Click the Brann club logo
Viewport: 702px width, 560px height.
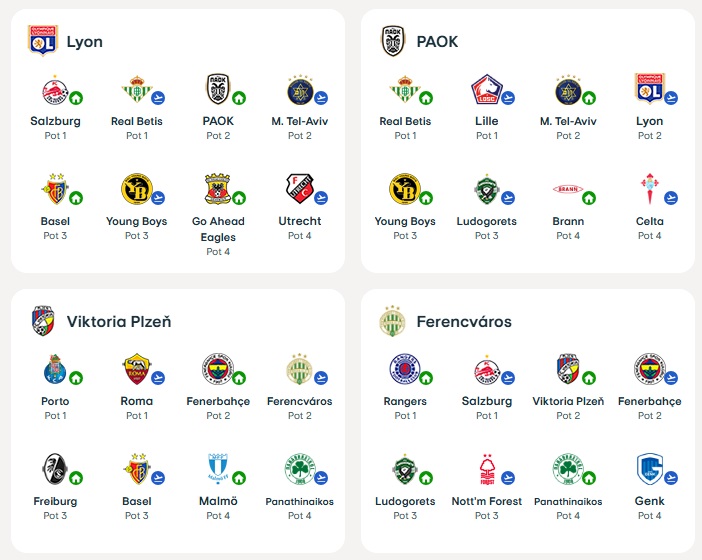[567, 189]
